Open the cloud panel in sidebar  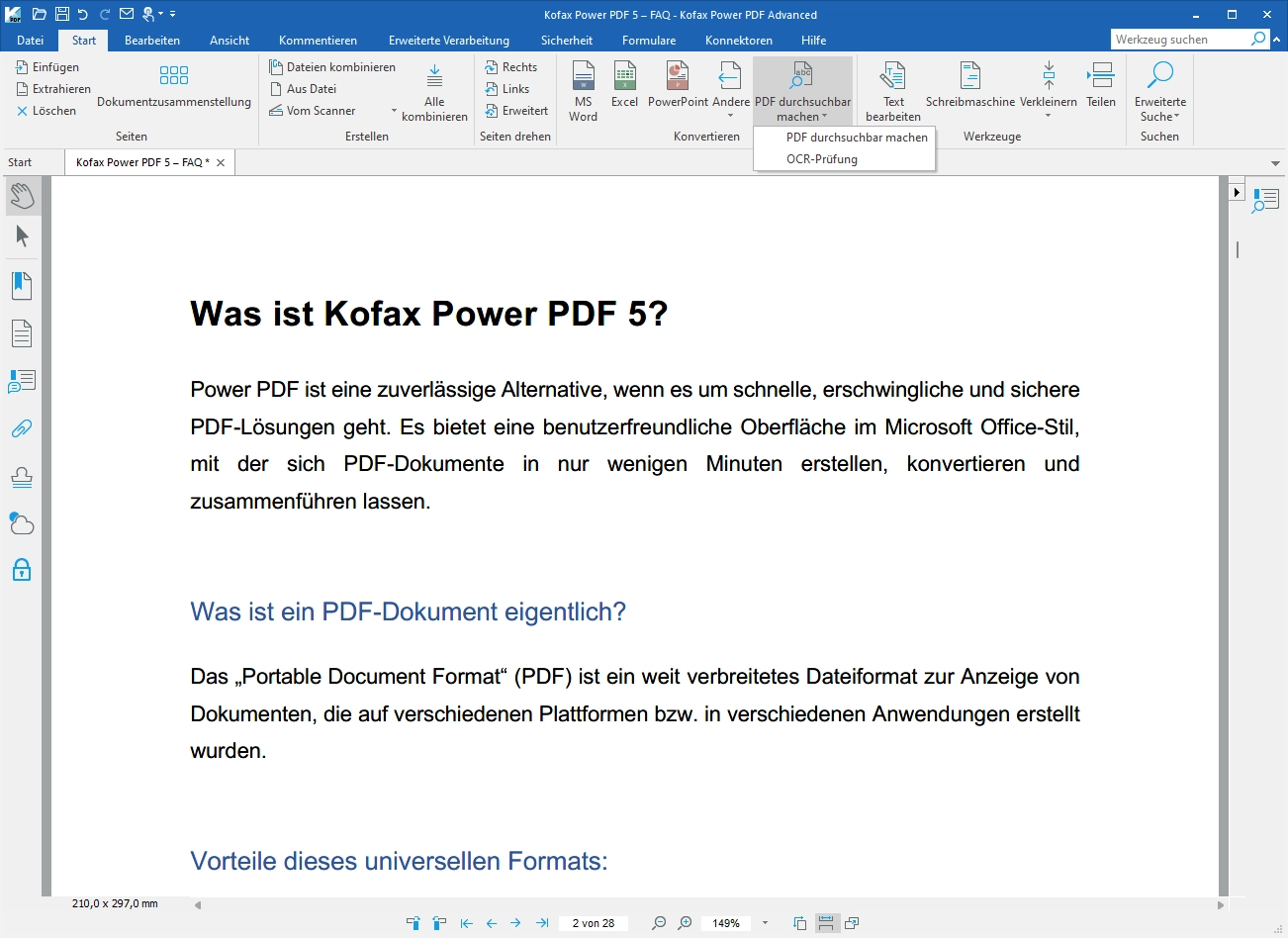pyautogui.click(x=22, y=522)
